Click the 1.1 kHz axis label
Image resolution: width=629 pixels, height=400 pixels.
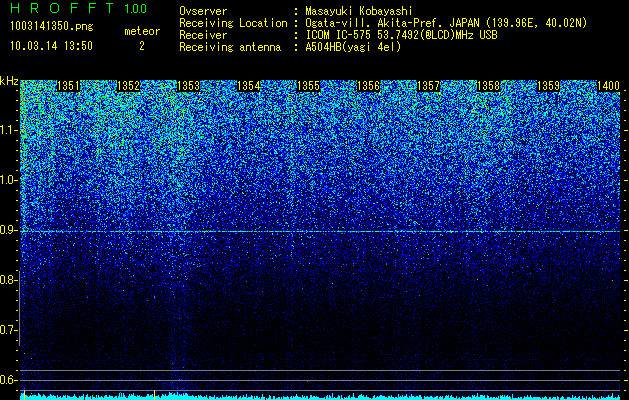pyautogui.click(x=10, y=130)
